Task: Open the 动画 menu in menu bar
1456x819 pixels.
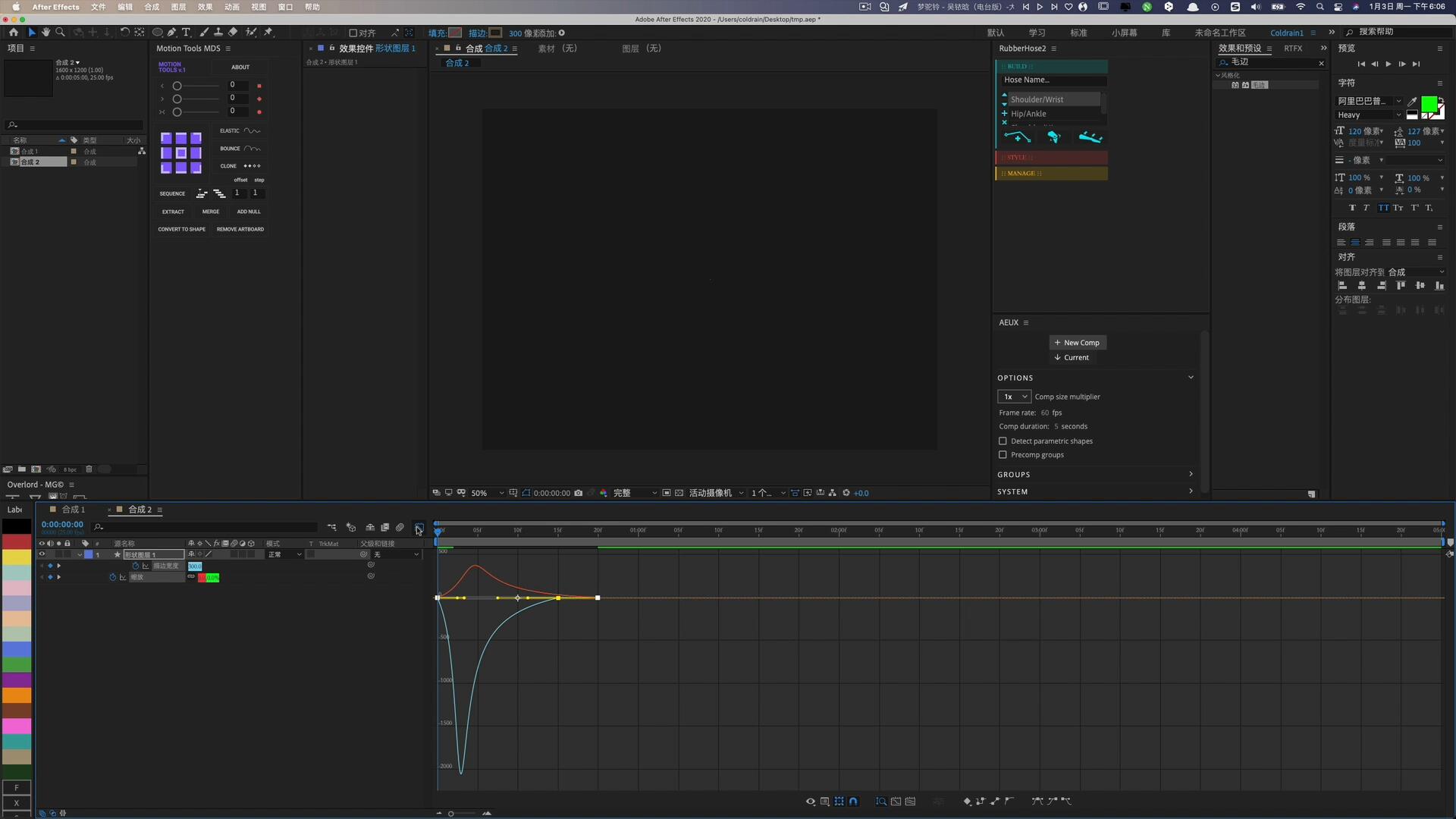Action: (232, 7)
